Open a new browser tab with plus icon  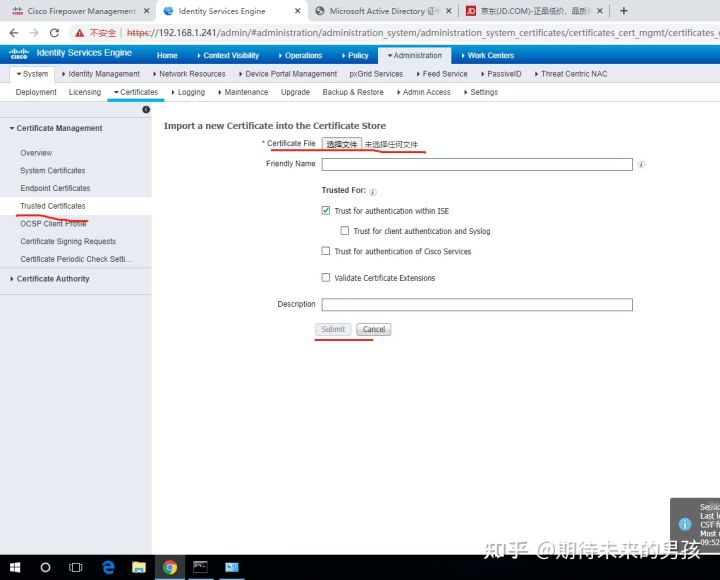623,11
